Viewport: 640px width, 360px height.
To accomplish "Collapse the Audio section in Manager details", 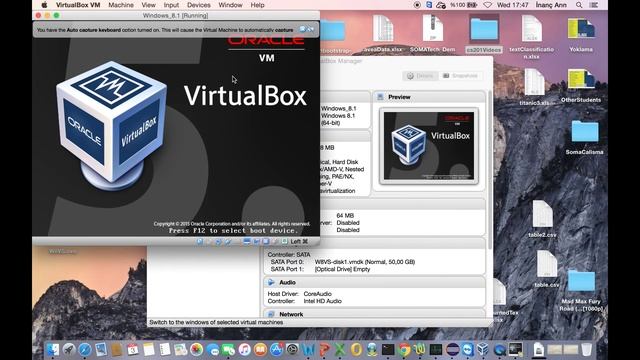I will click(374, 282).
